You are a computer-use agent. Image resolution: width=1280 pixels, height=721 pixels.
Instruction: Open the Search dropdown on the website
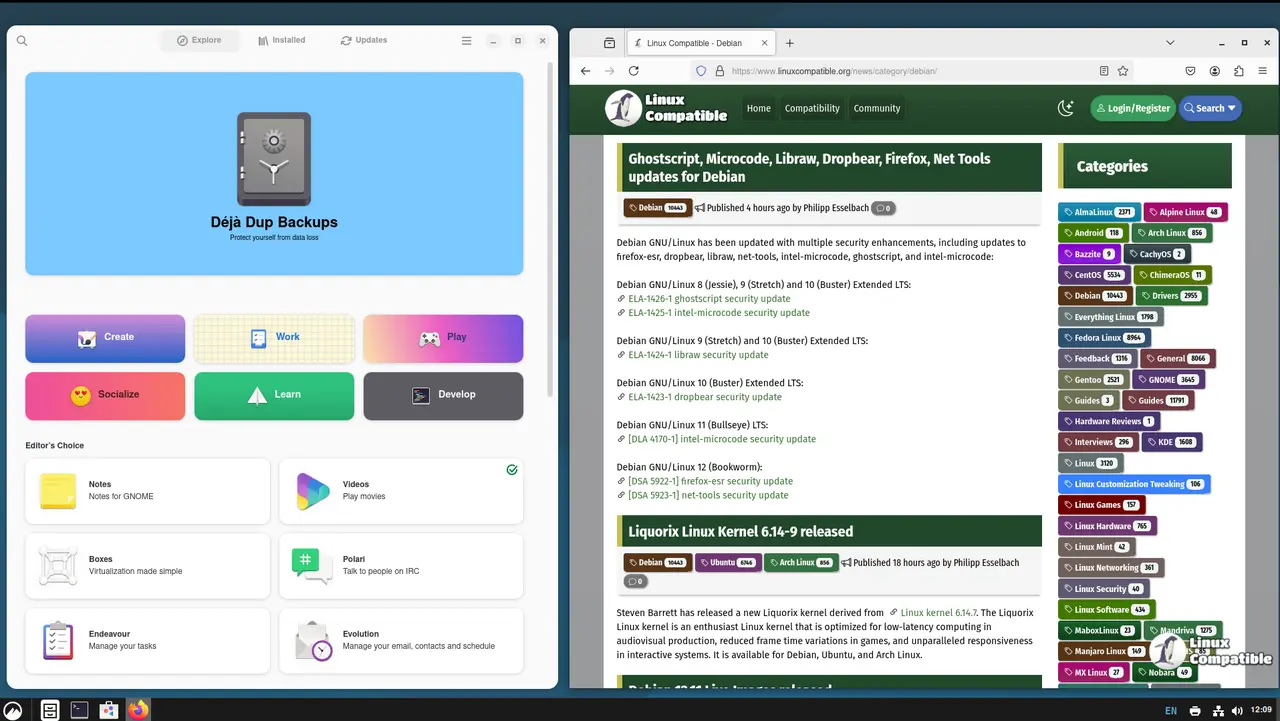point(1210,108)
